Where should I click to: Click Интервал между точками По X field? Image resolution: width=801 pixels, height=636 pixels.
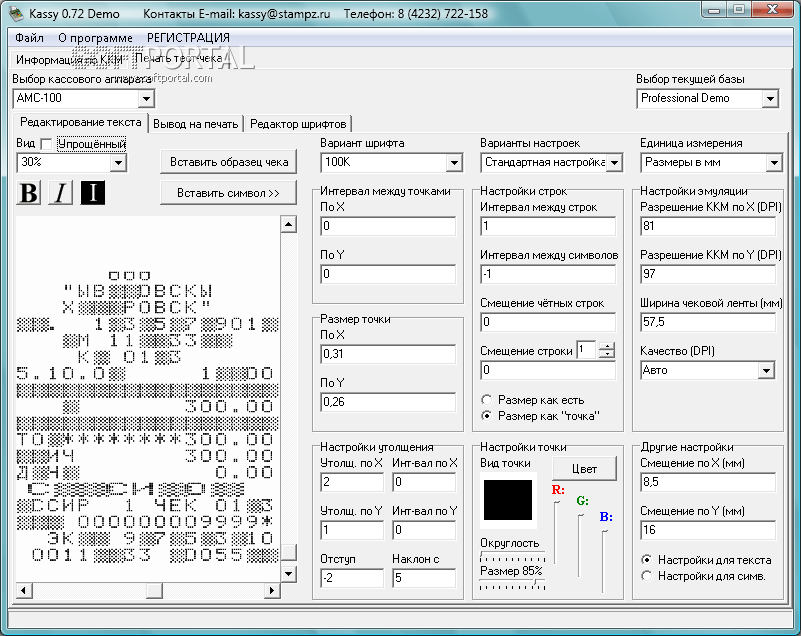click(x=388, y=226)
